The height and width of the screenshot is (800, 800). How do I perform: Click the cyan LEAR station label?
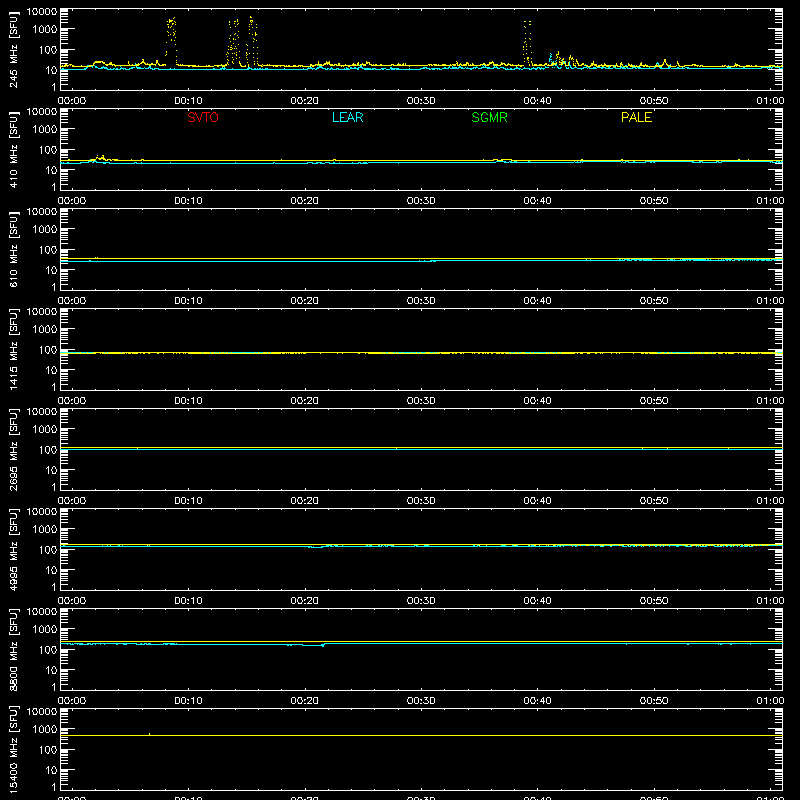click(347, 117)
